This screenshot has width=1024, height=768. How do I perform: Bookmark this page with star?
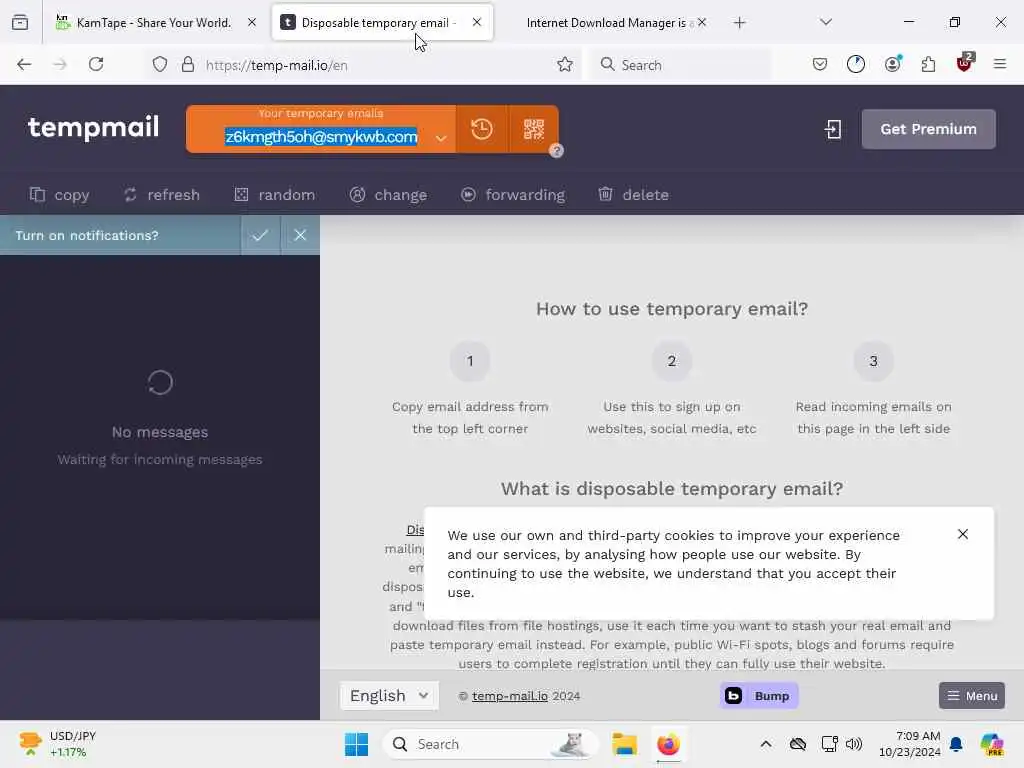(565, 64)
